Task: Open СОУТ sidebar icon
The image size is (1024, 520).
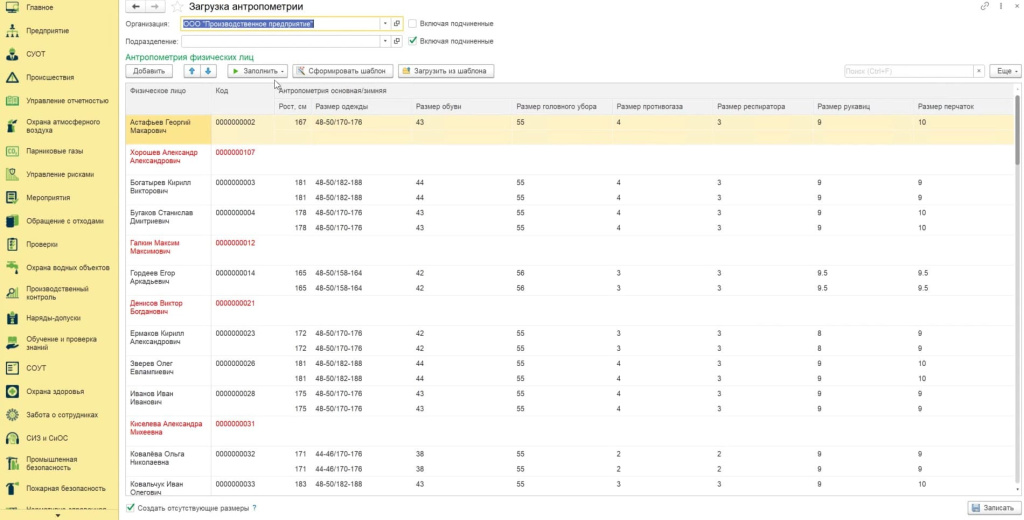Action: (x=12, y=368)
